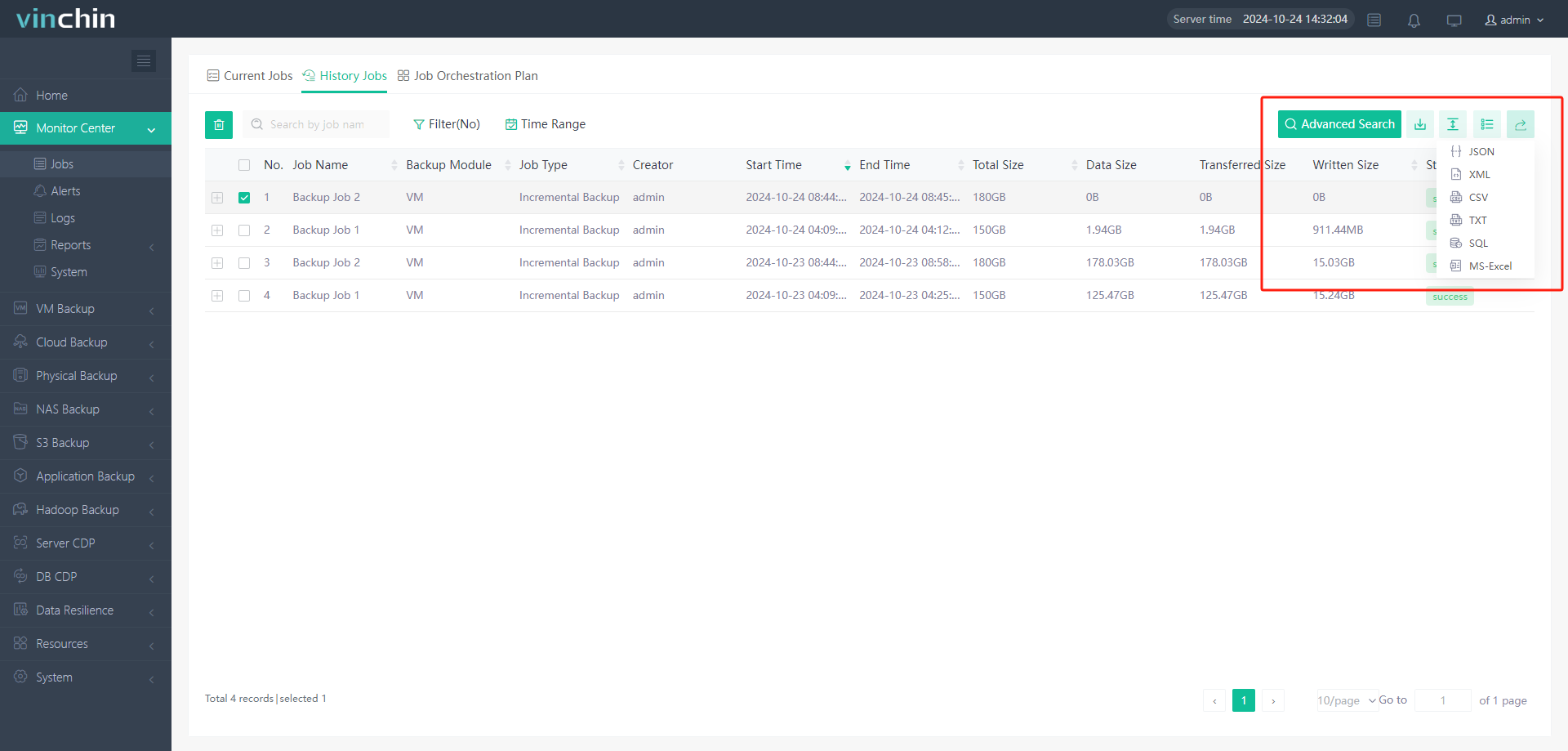Click the Advanced Search button

(1339, 124)
